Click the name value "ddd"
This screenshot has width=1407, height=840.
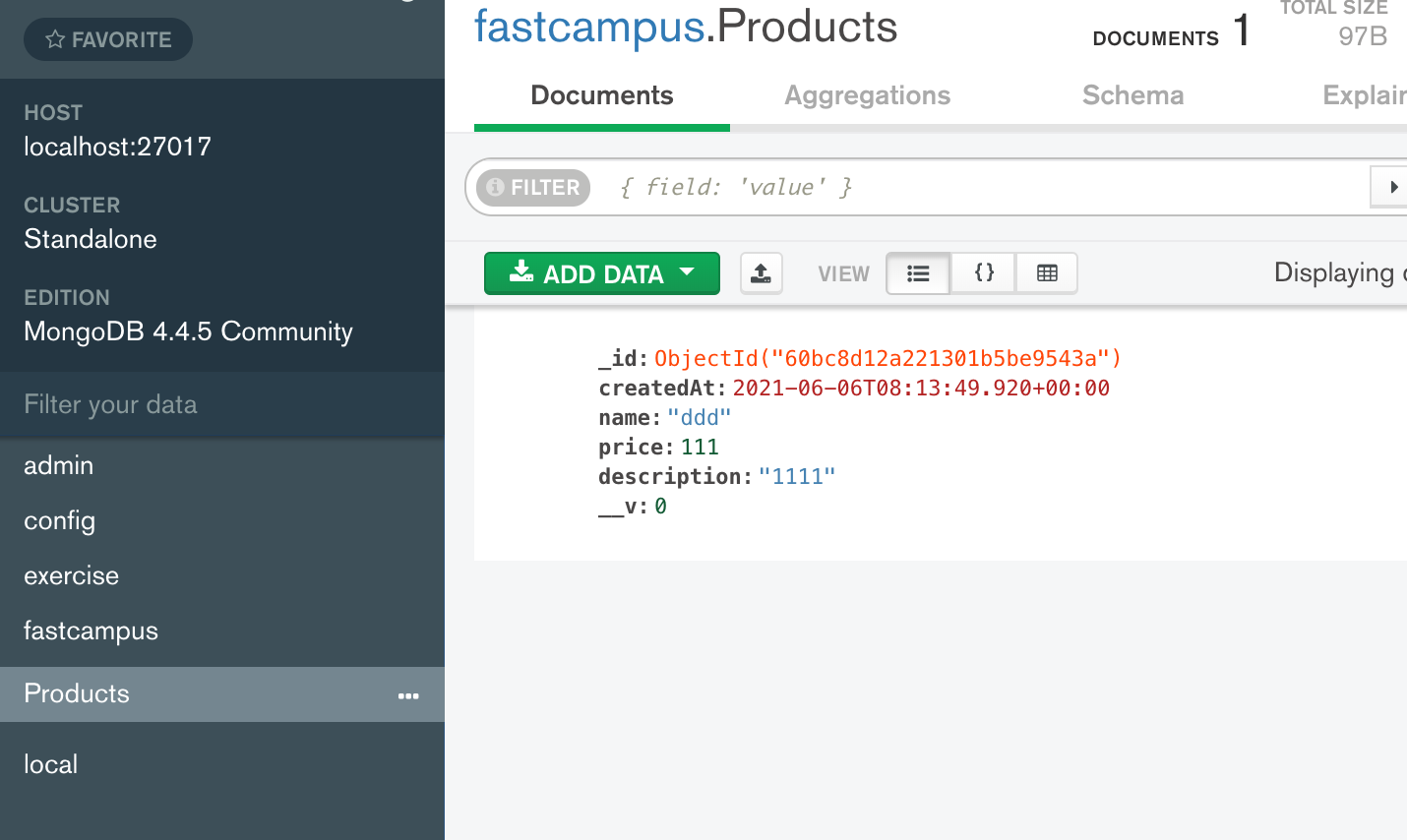pos(699,417)
